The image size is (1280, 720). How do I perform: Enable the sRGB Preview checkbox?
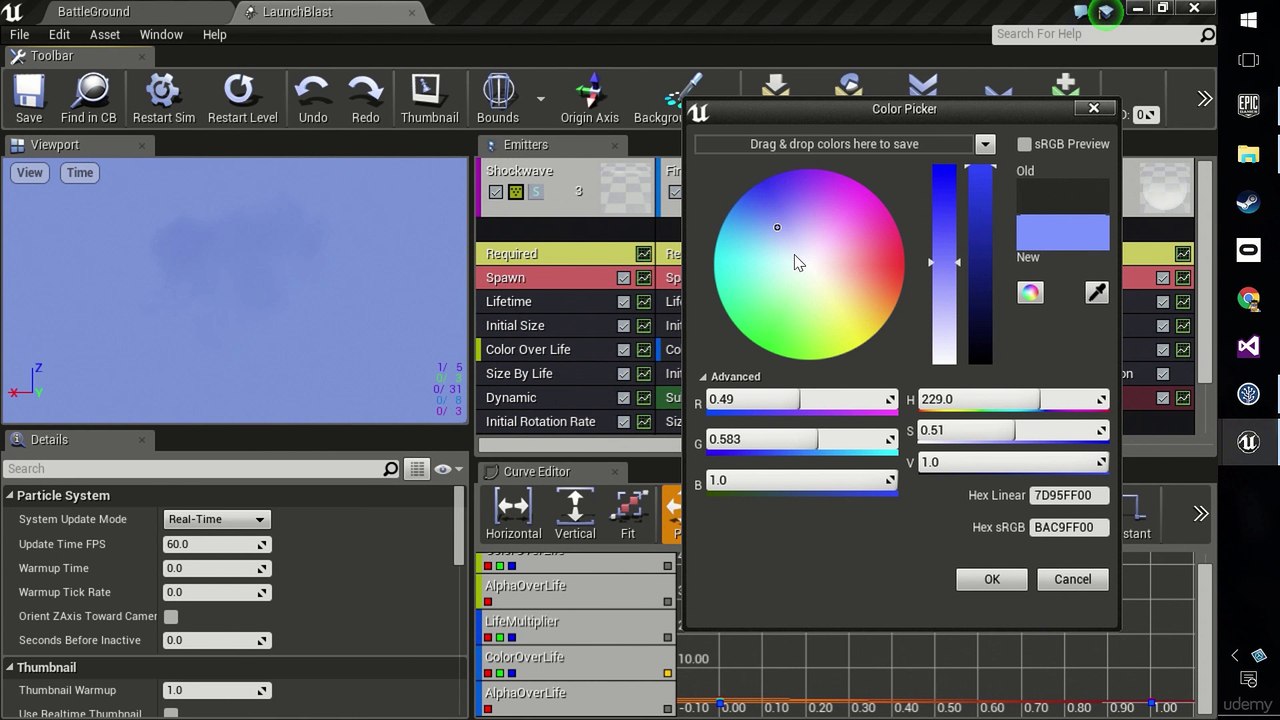[x=1024, y=144]
